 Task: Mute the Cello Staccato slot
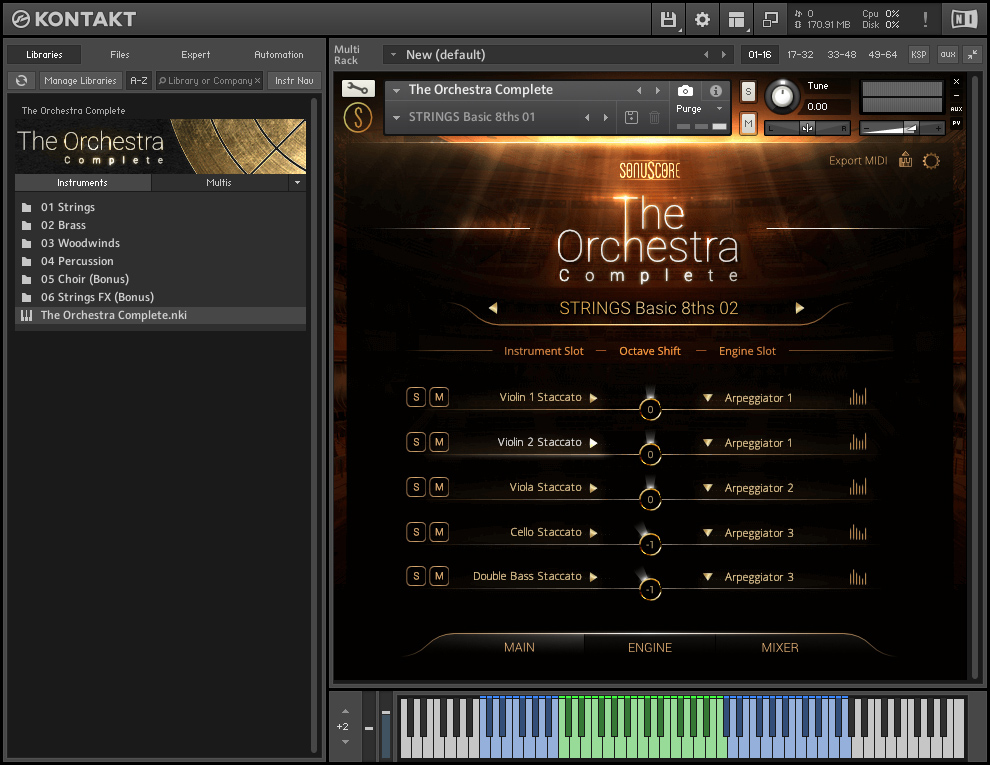(439, 532)
